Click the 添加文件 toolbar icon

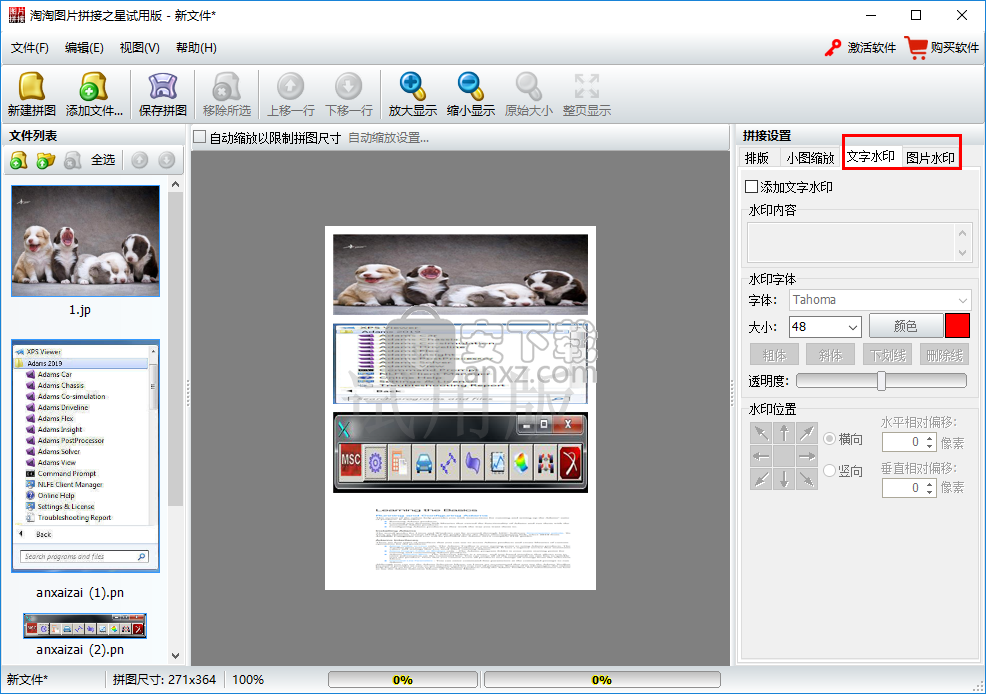click(x=94, y=86)
